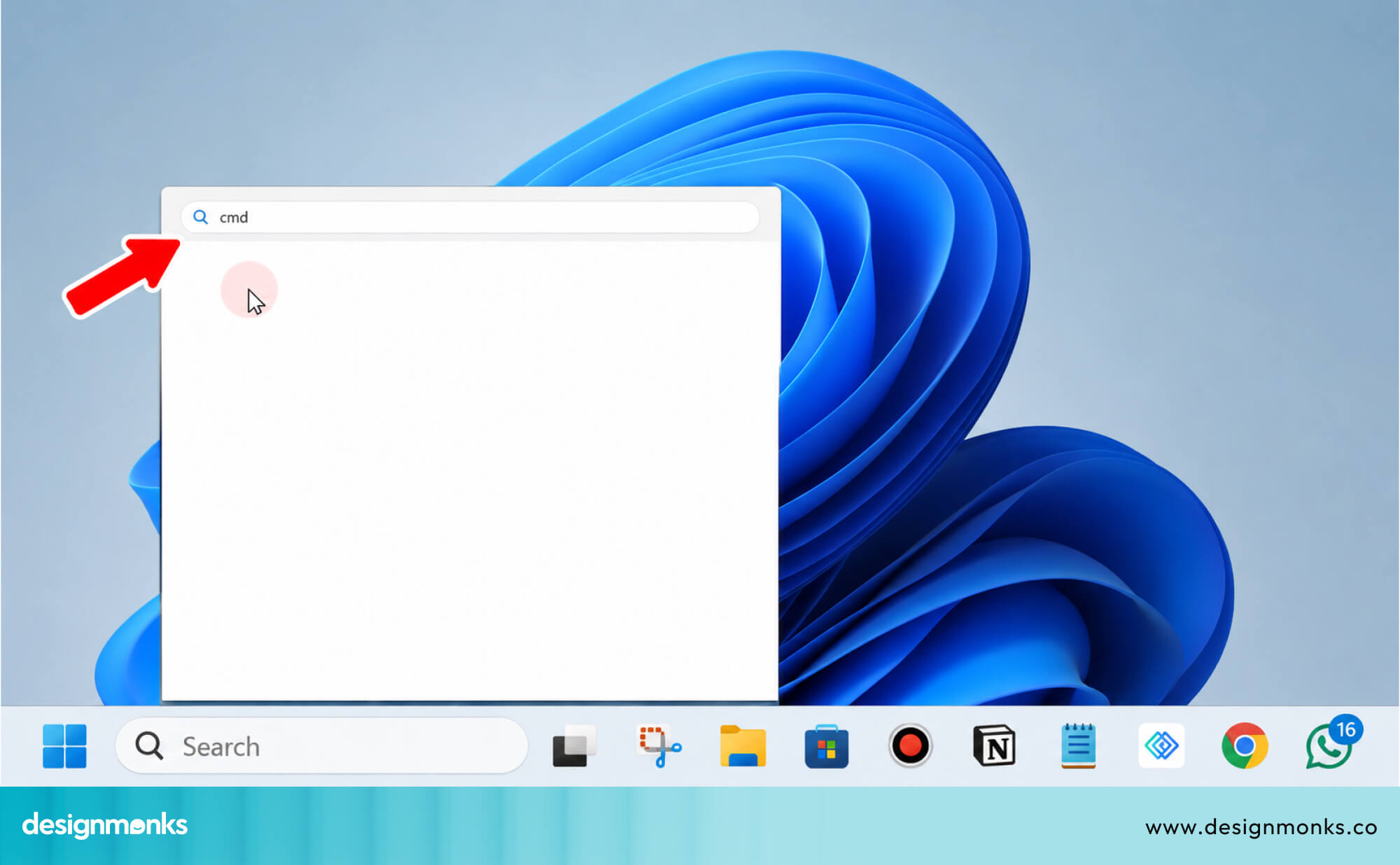Click the magnifier icon in taskbar Search
Viewport: 1400px width, 865px height.
tap(149, 746)
